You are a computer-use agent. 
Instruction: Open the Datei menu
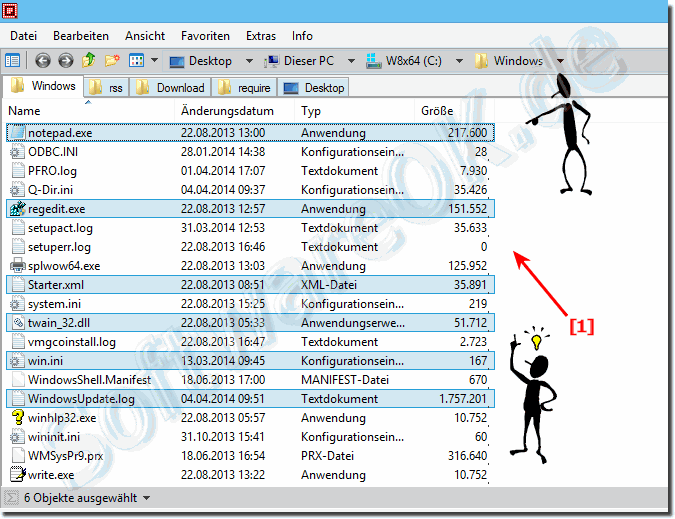click(x=23, y=36)
